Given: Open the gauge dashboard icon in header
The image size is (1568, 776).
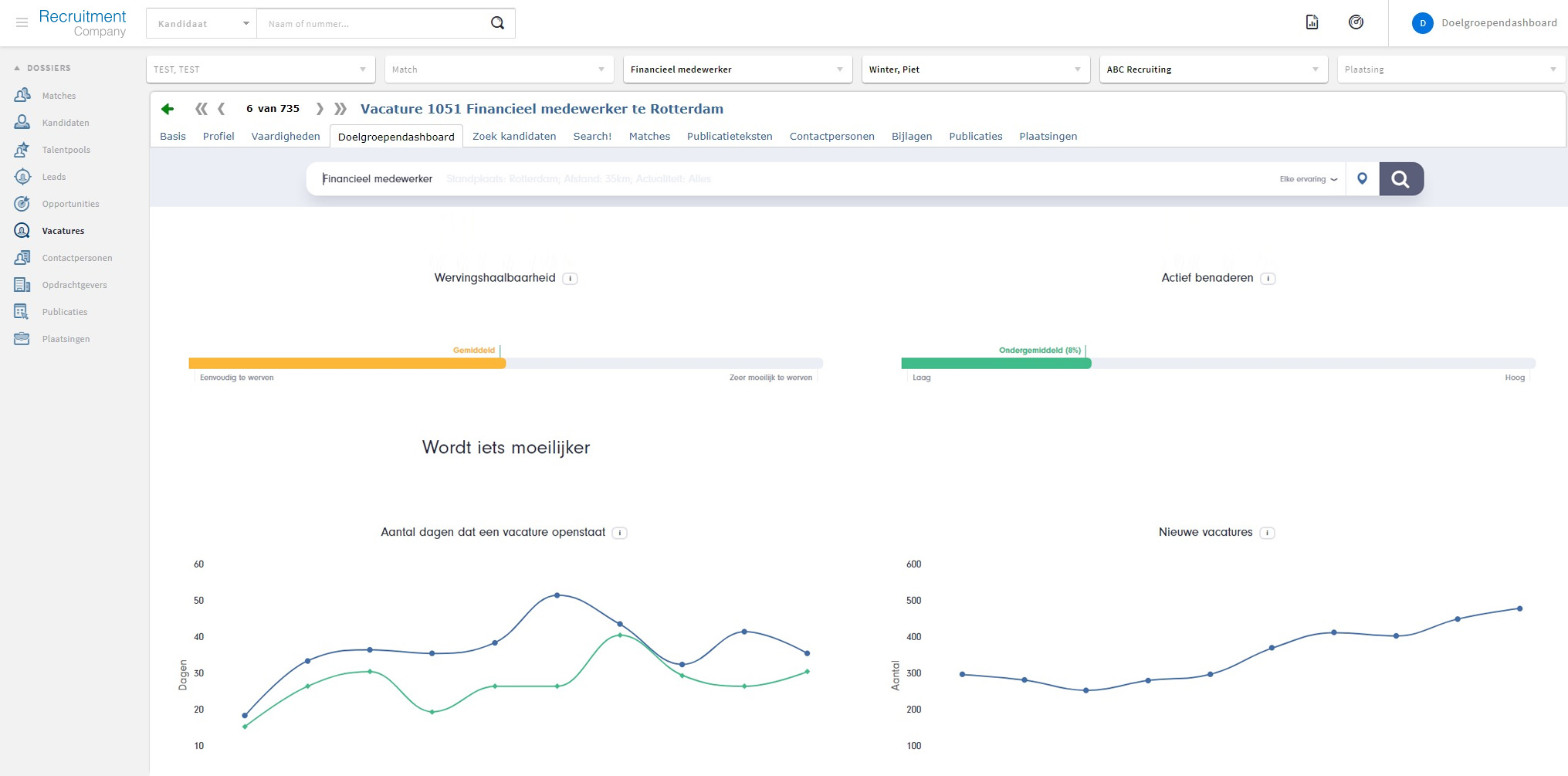Looking at the screenshot, I should pos(1356,22).
